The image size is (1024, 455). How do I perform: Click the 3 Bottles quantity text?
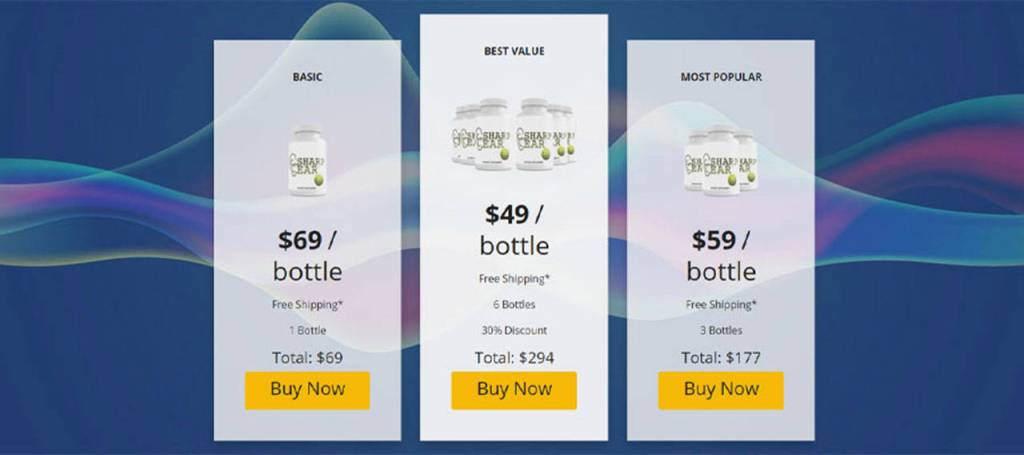[720, 330]
